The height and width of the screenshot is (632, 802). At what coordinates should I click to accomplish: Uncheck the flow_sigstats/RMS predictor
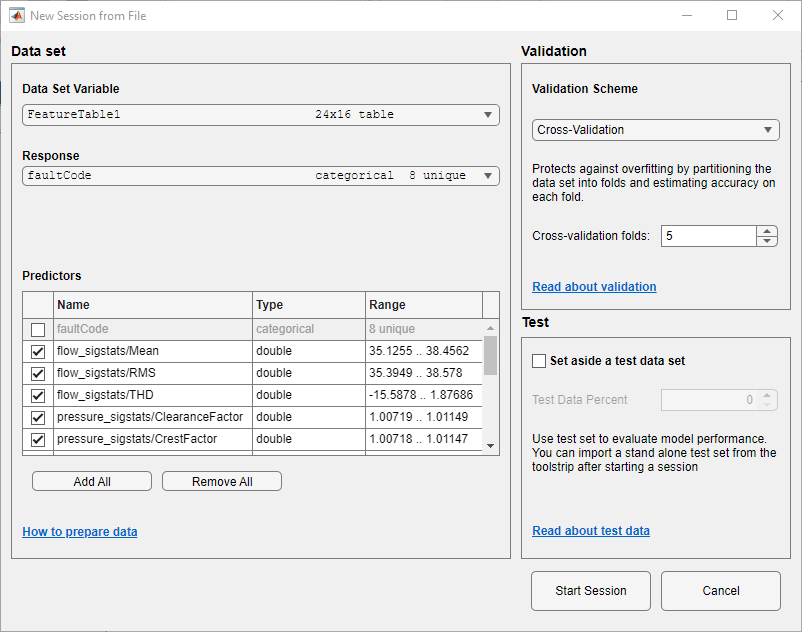38,373
